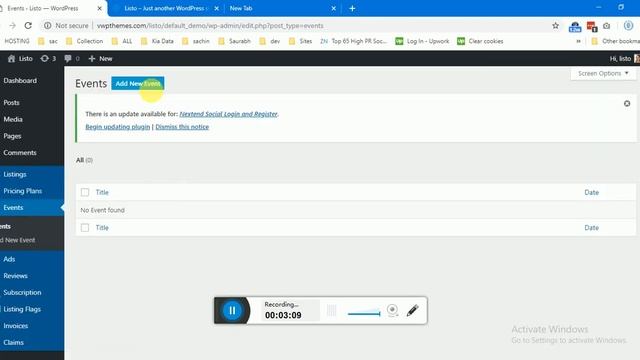
Task: Pause the screen recording
Action: (232, 311)
